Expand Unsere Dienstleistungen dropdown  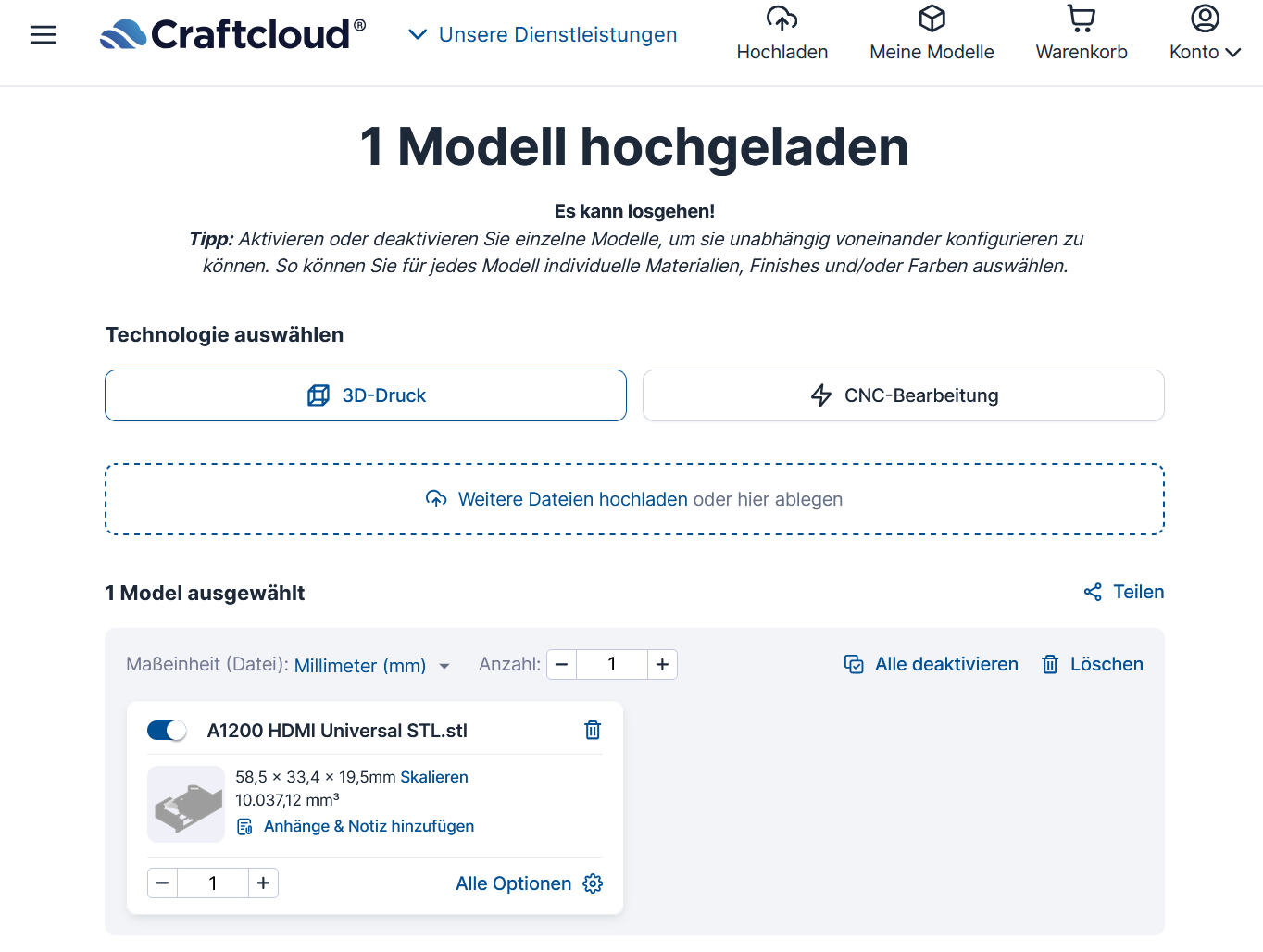coord(544,34)
